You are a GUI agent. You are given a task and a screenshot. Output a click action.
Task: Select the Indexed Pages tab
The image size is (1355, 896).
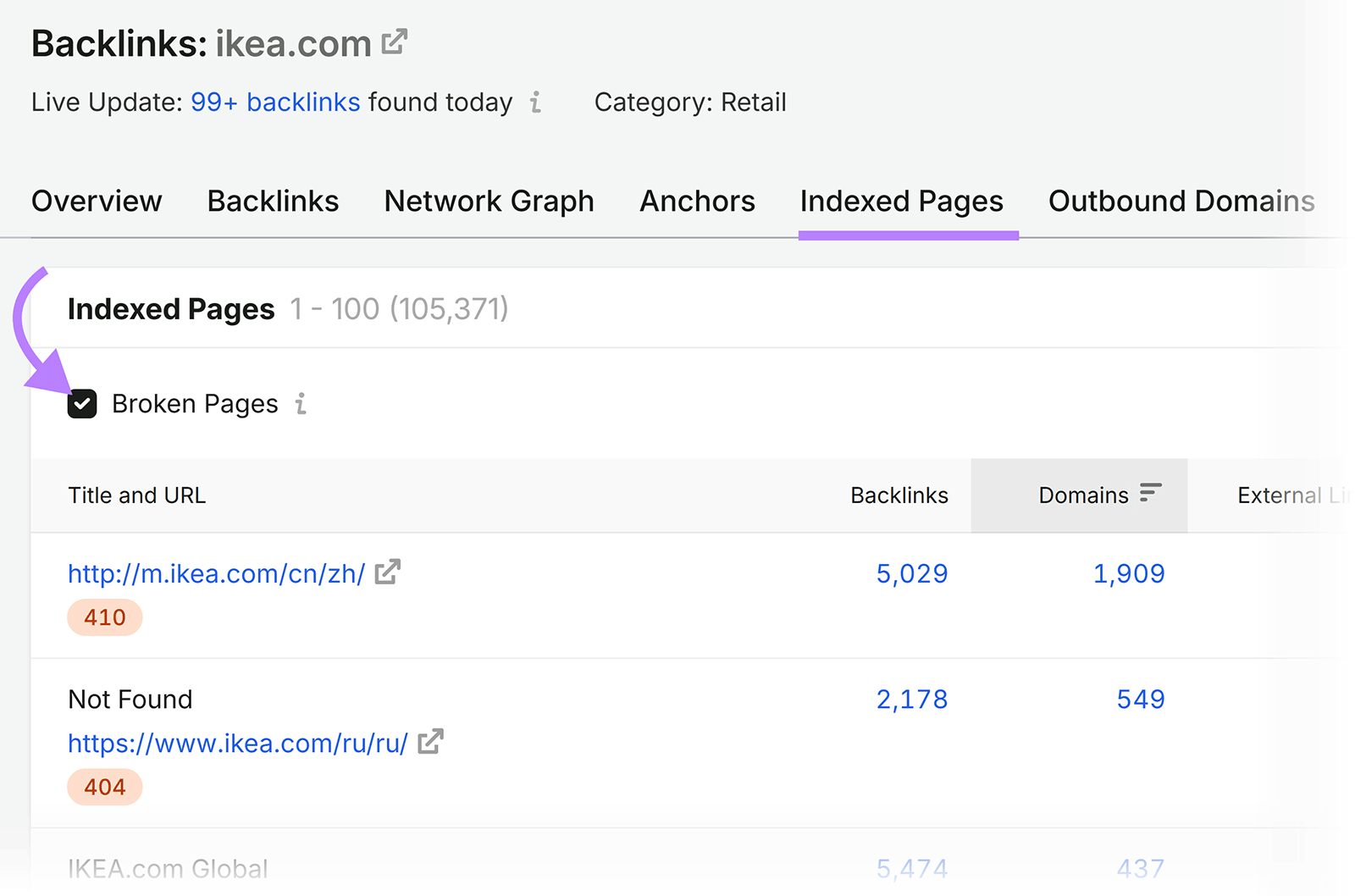[x=902, y=202]
